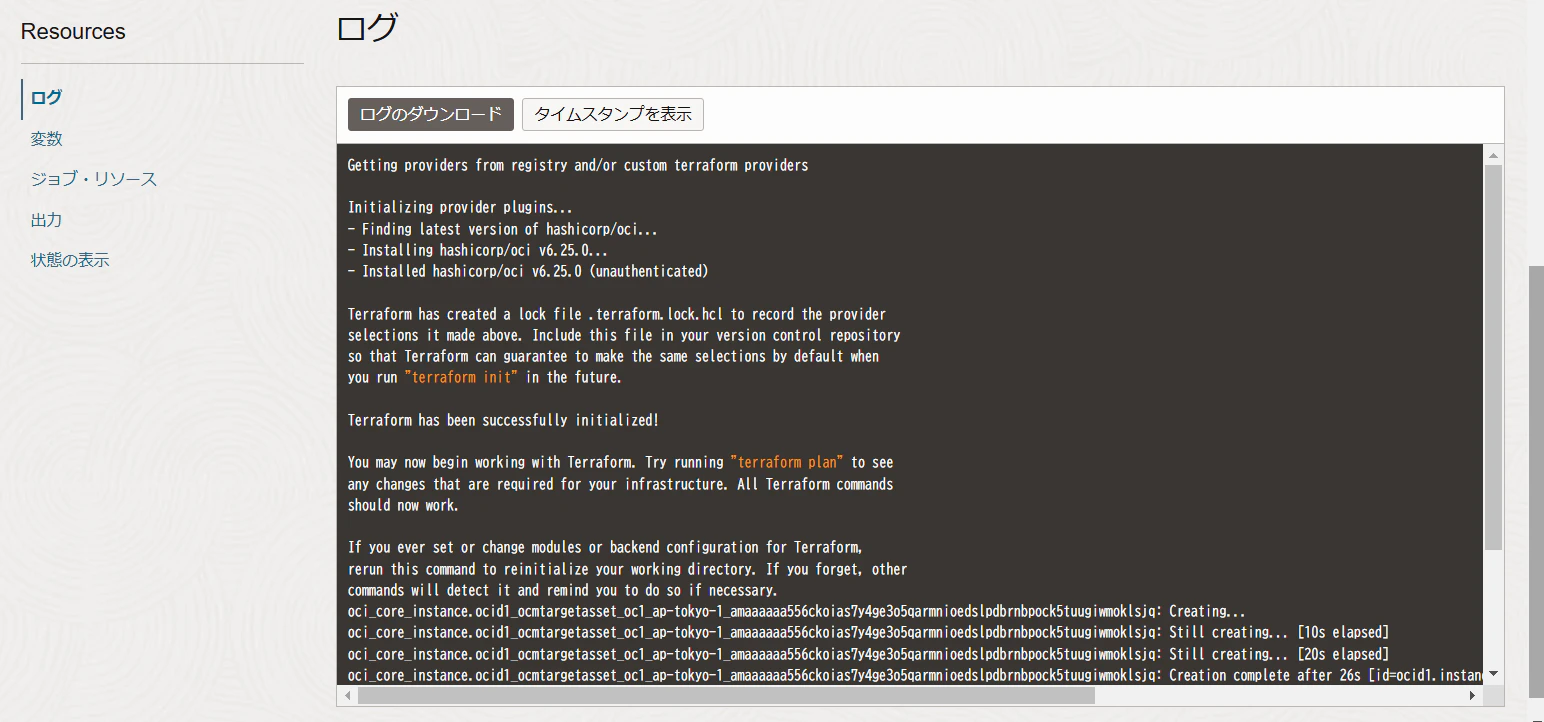Click the "Still creating... [10s elapsed]" line

(868, 633)
